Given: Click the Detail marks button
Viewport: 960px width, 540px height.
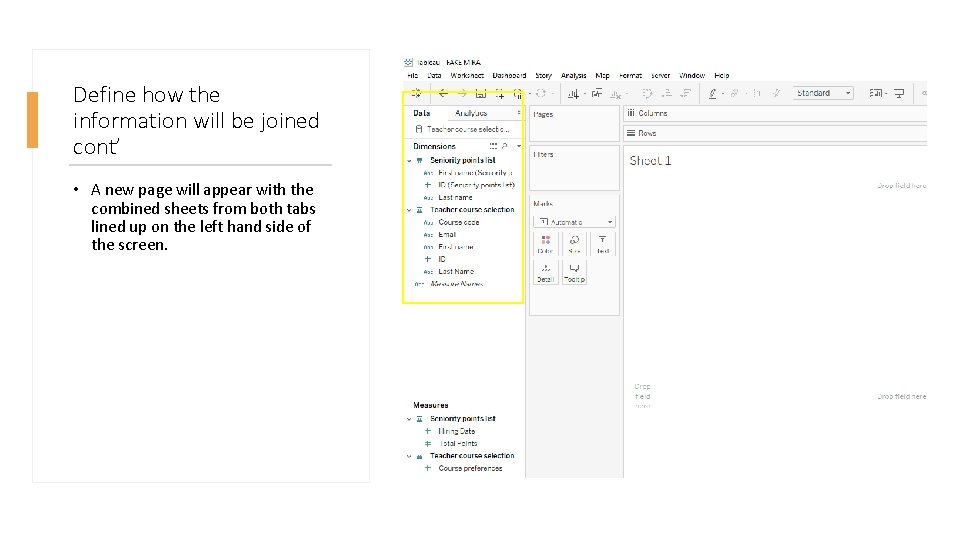Looking at the screenshot, I should point(545,272).
